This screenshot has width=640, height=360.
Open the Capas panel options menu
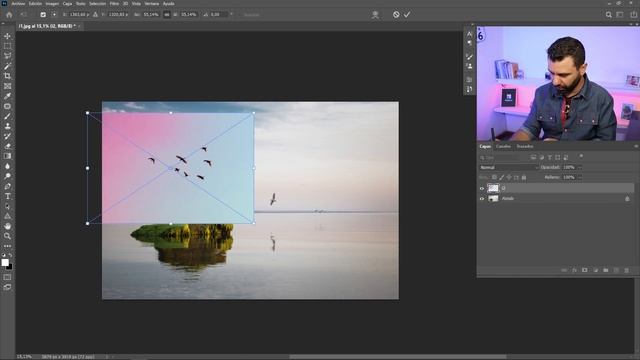click(x=636, y=146)
